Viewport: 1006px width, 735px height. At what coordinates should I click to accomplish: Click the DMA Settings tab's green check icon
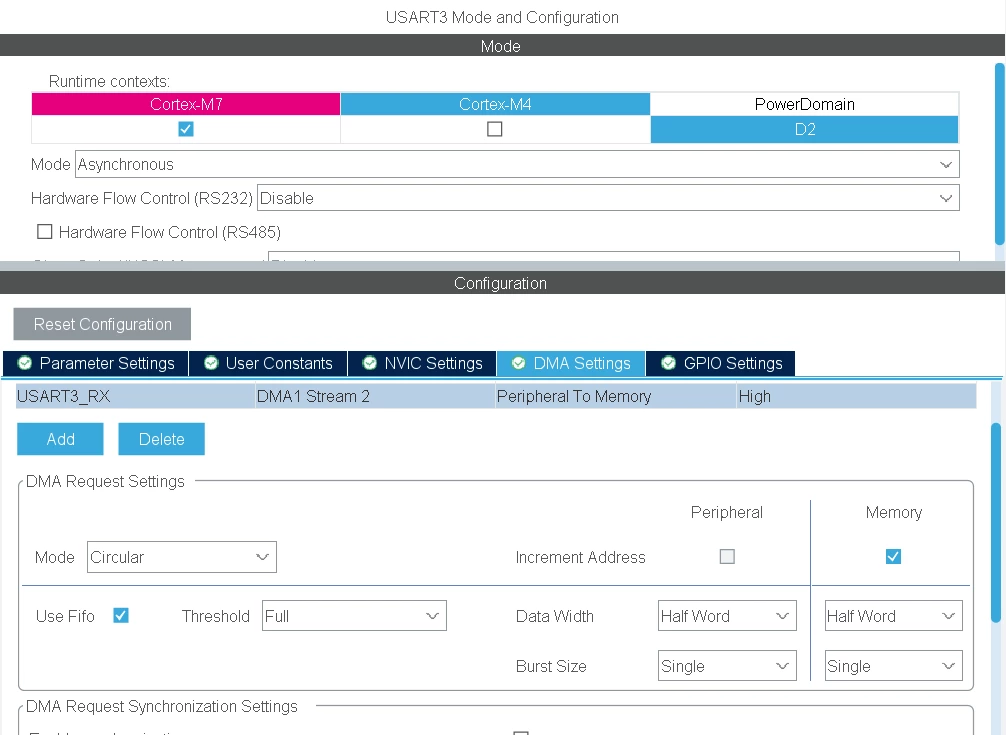pos(518,363)
